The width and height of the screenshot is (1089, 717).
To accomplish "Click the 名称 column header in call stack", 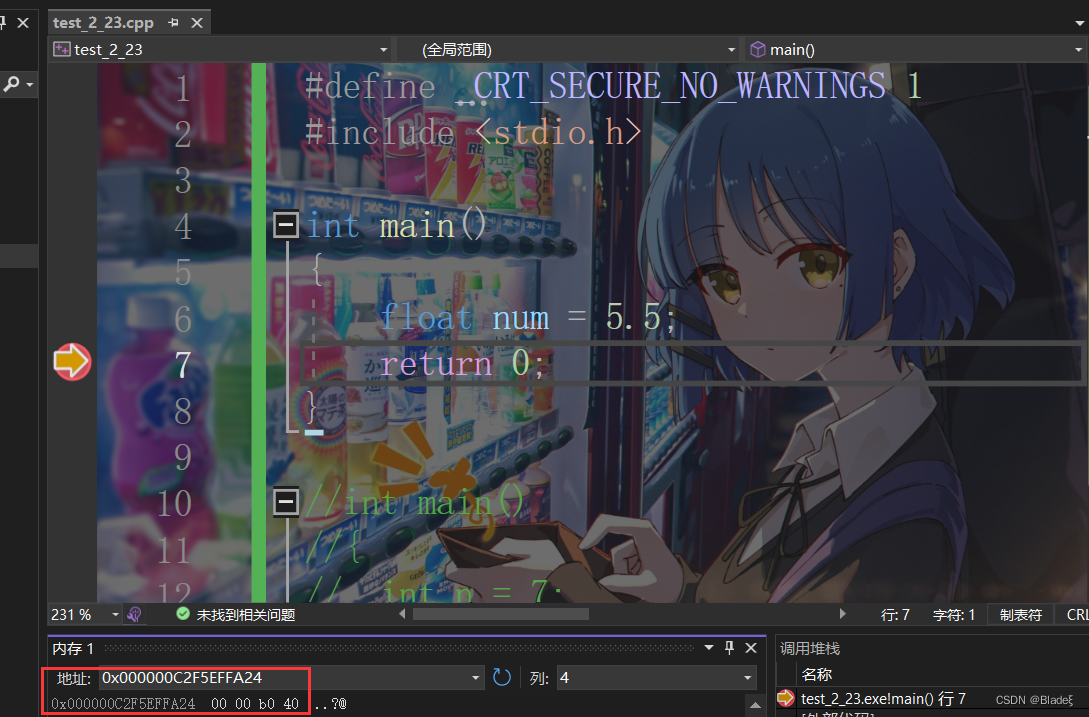I will (x=817, y=675).
